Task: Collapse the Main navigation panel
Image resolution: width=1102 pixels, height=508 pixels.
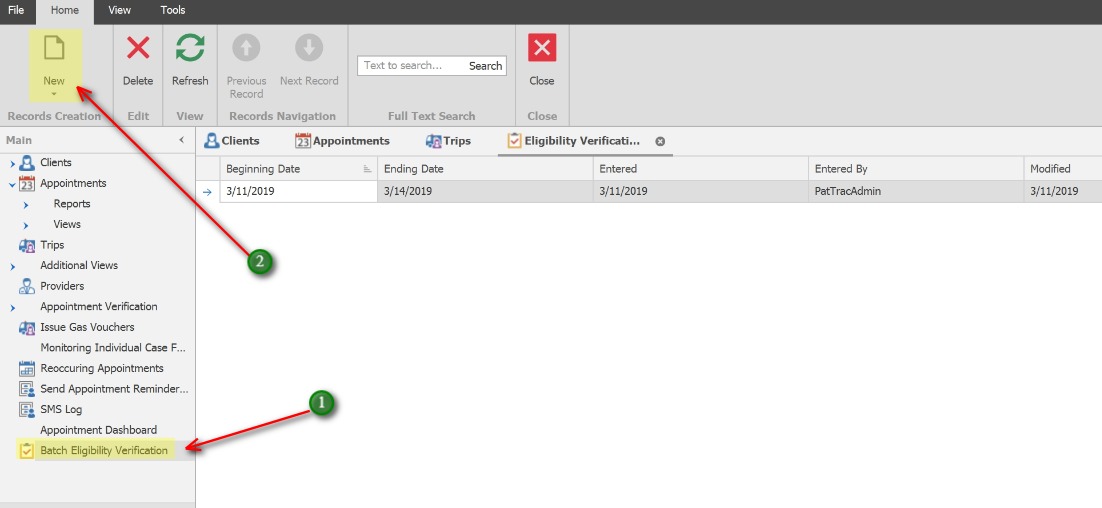Action: click(181, 141)
